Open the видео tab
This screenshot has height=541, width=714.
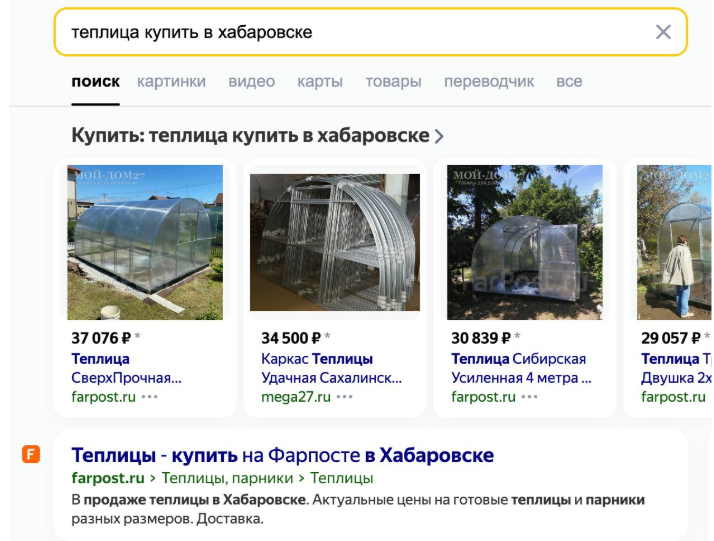pyautogui.click(x=251, y=82)
